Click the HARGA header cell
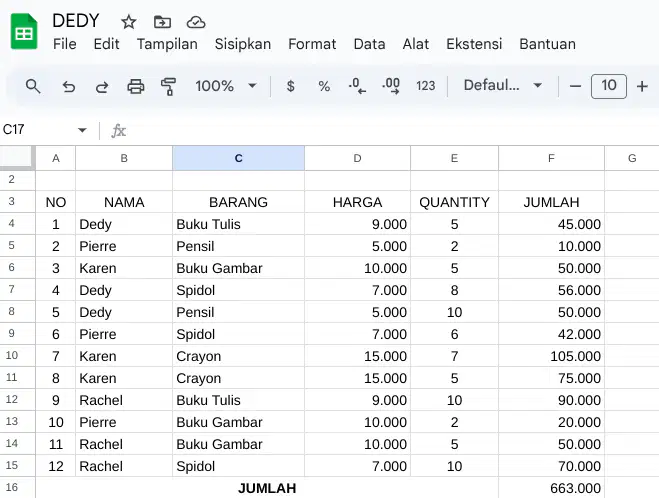This screenshot has width=659, height=498. pos(357,202)
